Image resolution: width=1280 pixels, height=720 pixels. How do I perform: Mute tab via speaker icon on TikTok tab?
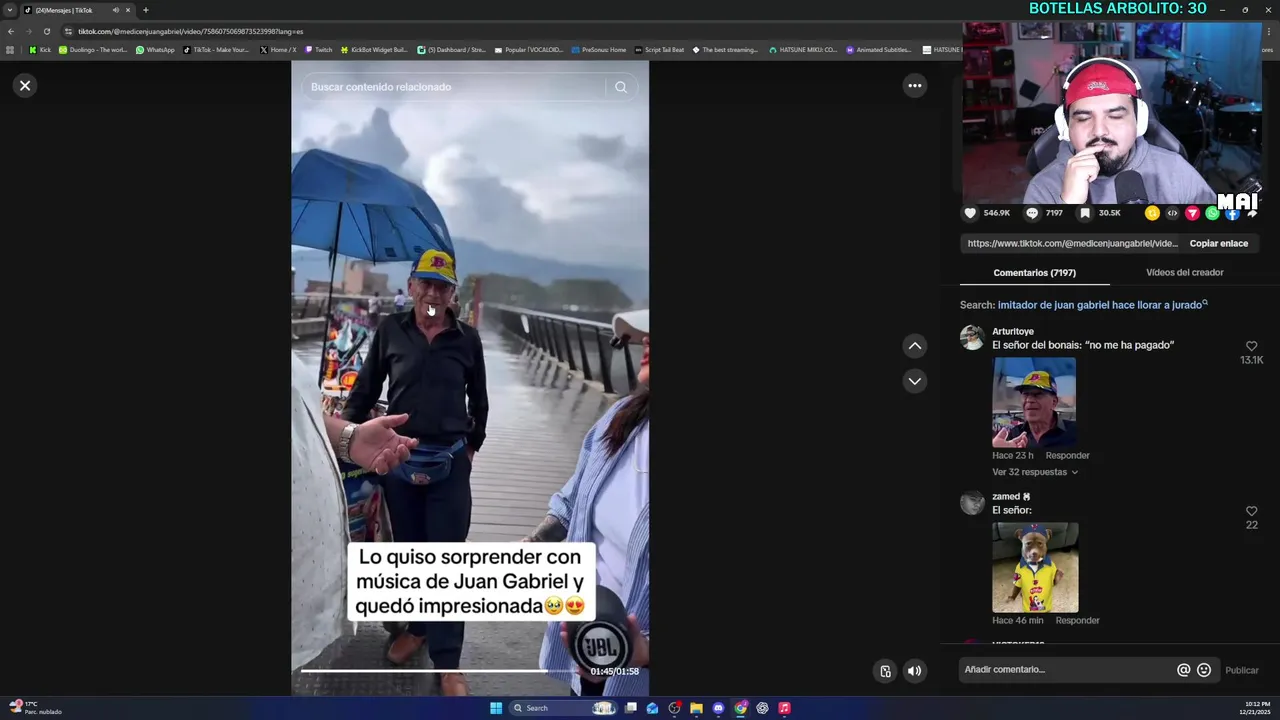pyautogui.click(x=115, y=10)
